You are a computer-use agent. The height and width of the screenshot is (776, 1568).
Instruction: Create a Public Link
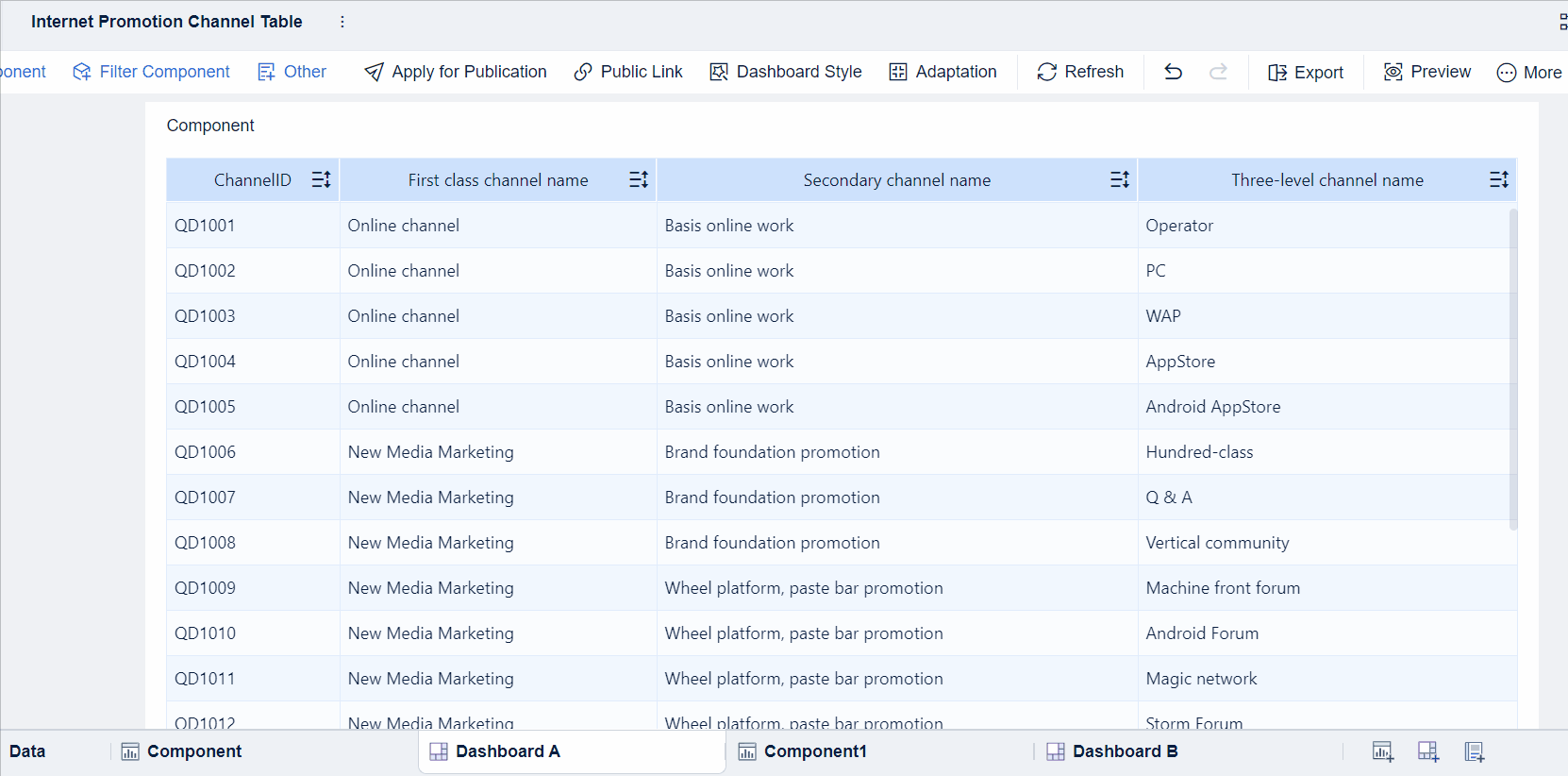click(628, 72)
